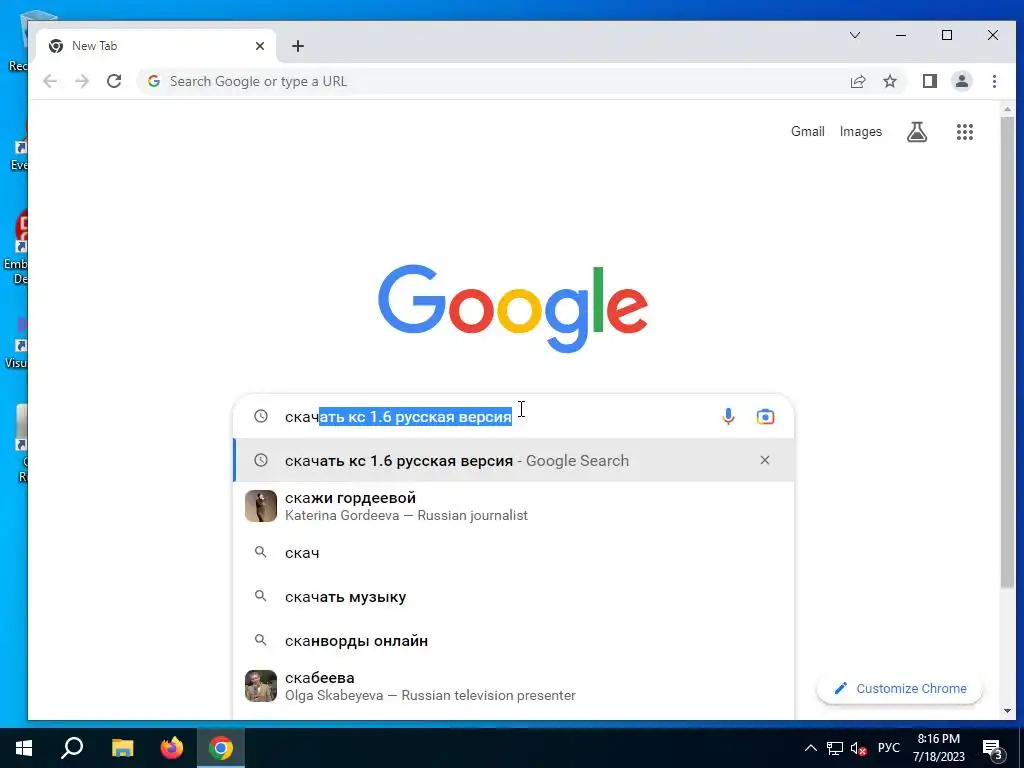Open the Search Labs flask icon
1024x768 pixels.
917,132
